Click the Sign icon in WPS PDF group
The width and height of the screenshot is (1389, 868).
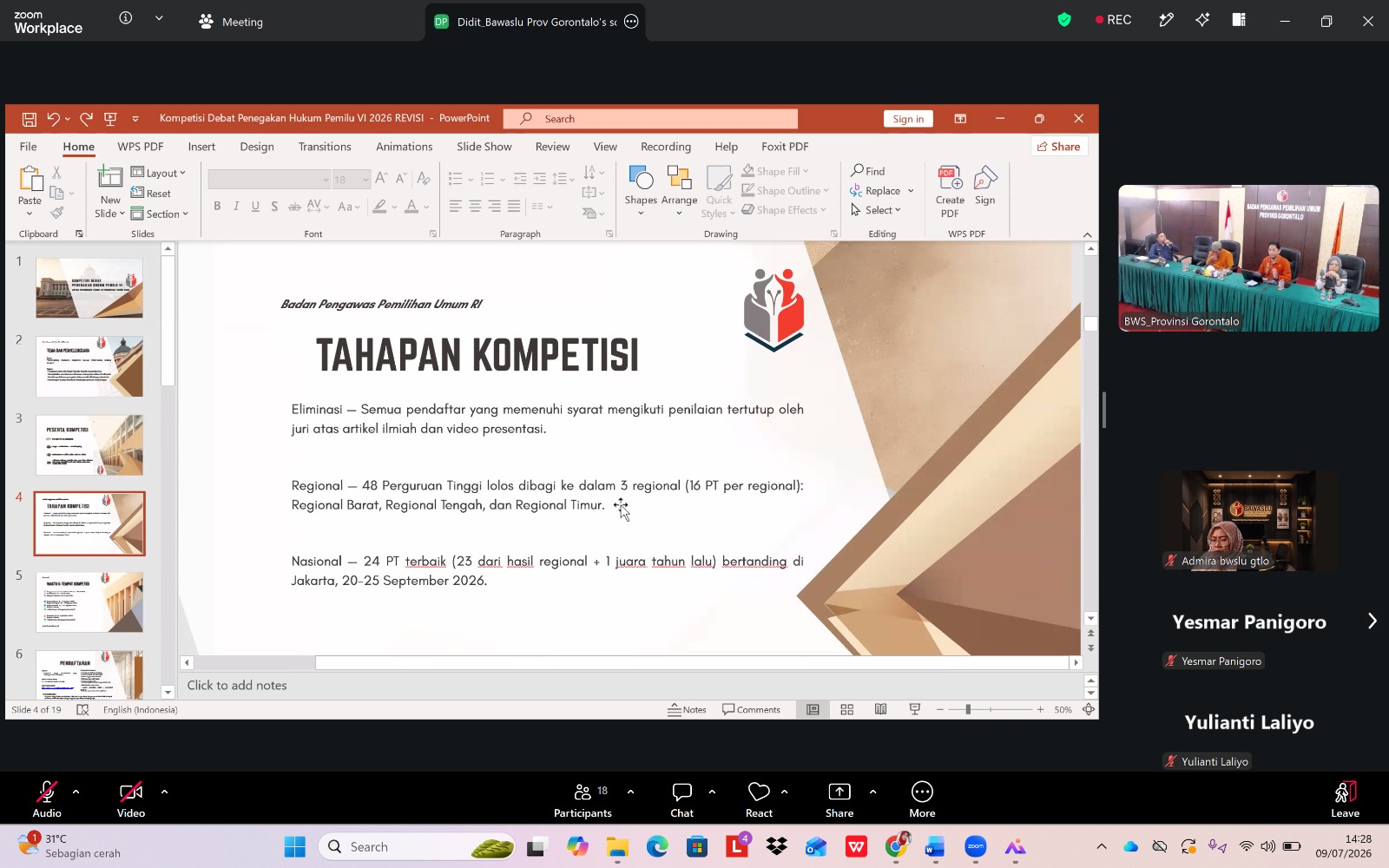pos(985,178)
